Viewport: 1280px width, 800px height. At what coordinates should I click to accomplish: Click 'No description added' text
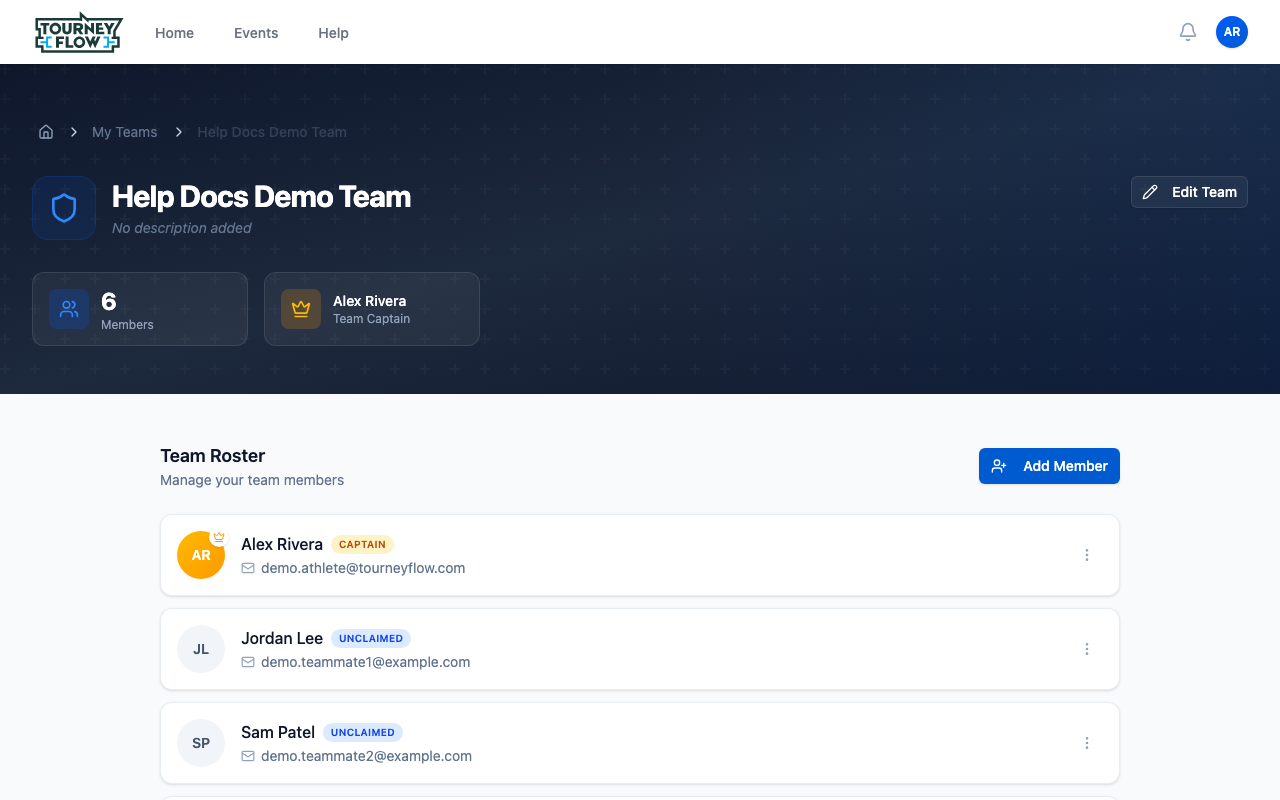click(x=182, y=228)
